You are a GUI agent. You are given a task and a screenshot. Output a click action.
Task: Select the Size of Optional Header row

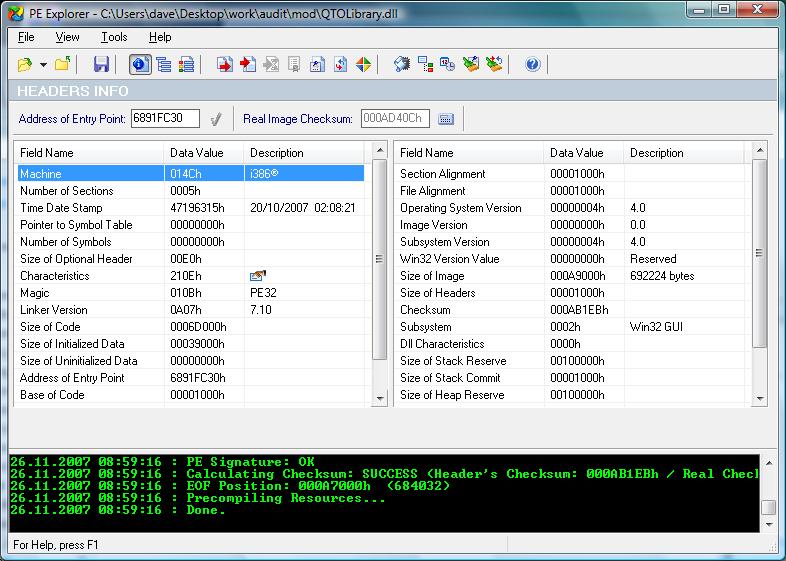click(191, 259)
